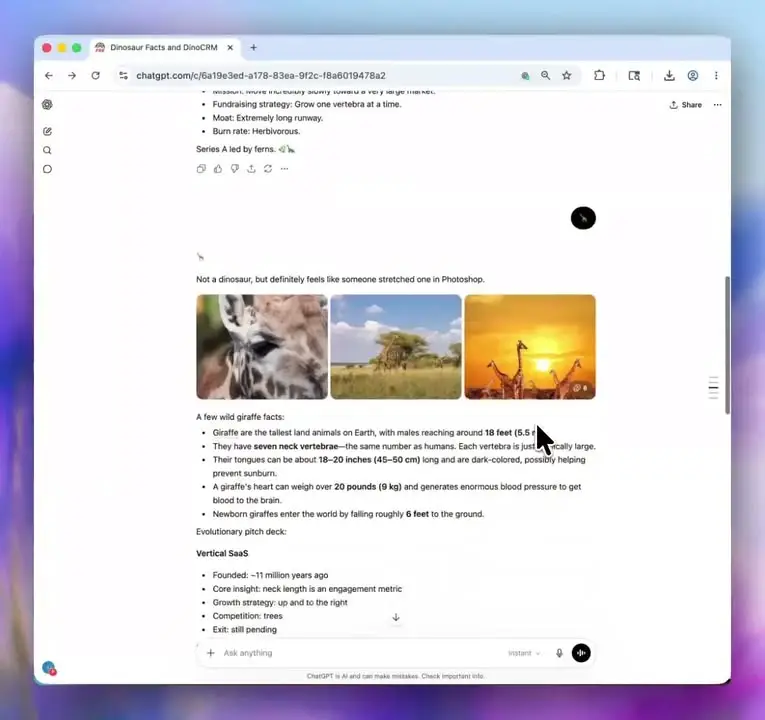Open site information icon in address bar

[x=123, y=76]
